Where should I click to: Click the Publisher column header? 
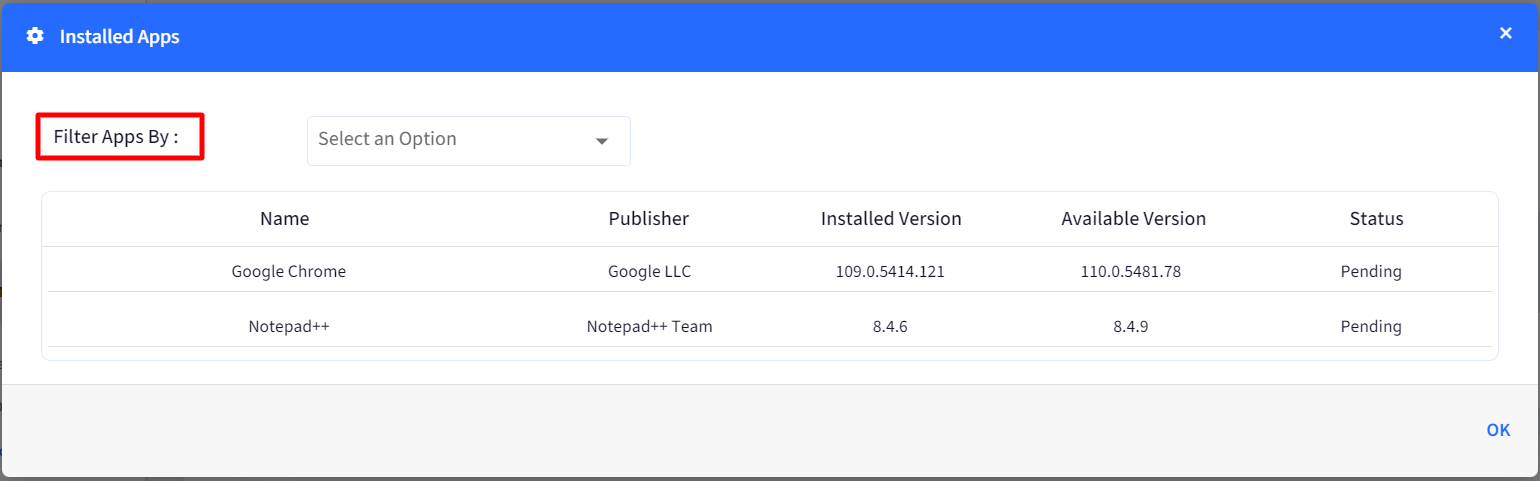(x=649, y=218)
